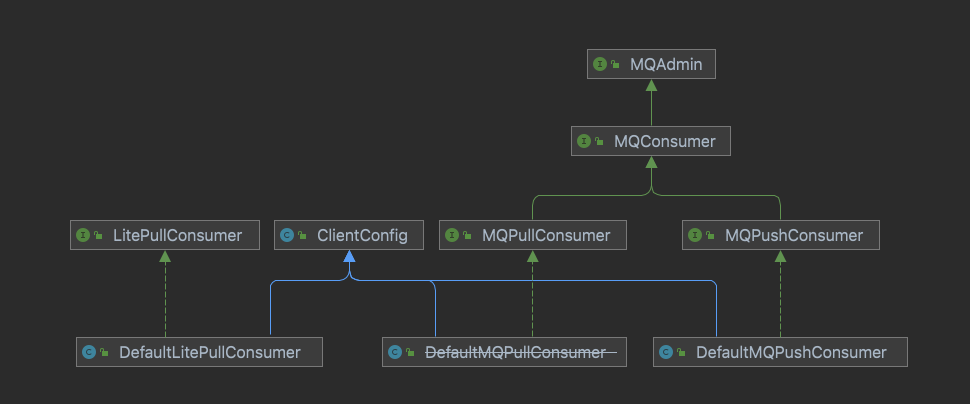Select the strikethrough DefaultMQPullConsumer label
This screenshot has width=970, height=404.
coord(516,352)
